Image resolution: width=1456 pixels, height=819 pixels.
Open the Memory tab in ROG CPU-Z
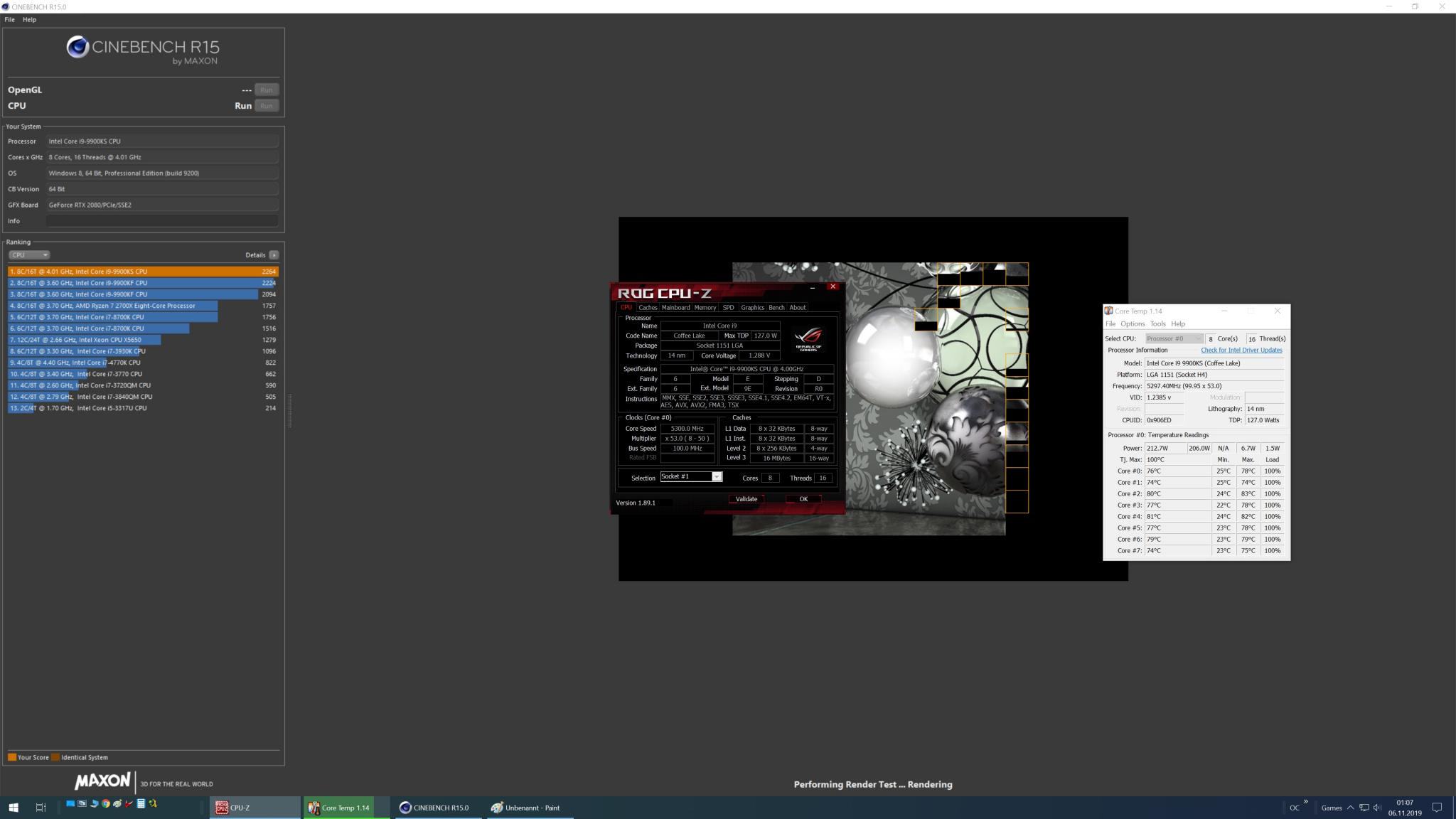(705, 307)
